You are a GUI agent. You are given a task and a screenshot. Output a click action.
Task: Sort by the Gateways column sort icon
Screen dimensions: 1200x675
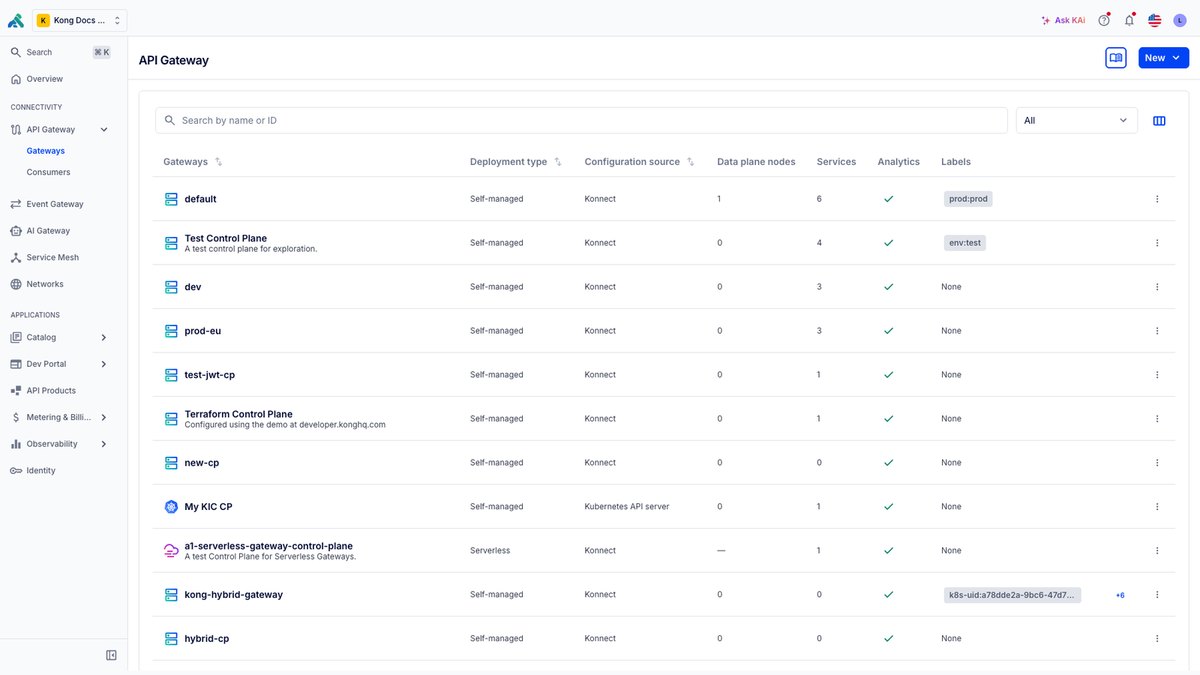click(x=219, y=162)
